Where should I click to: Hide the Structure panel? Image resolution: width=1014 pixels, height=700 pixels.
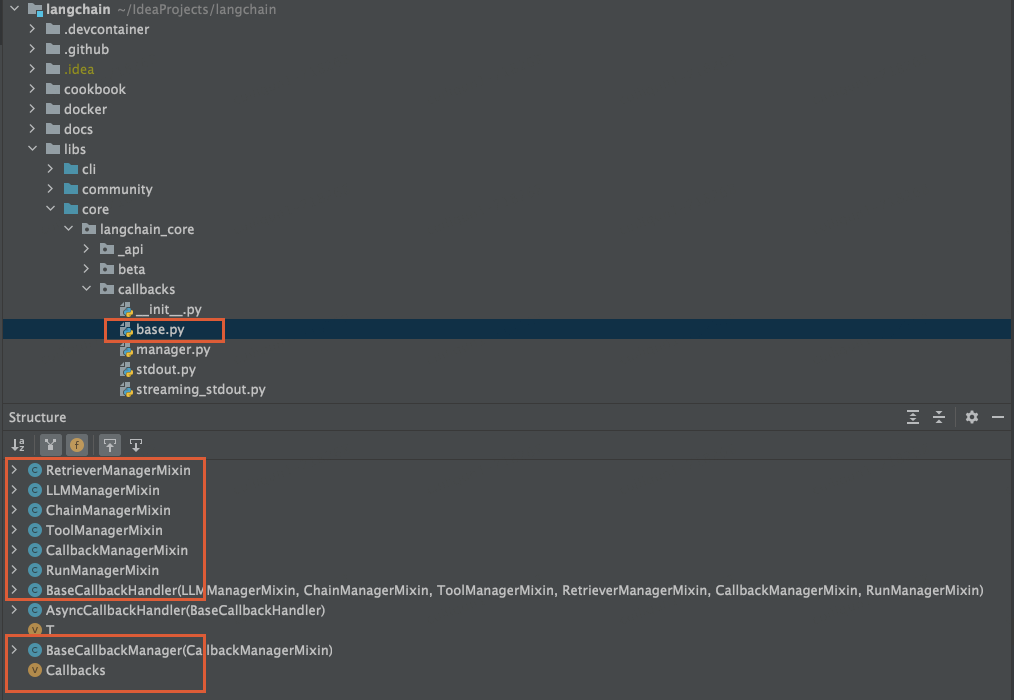click(998, 417)
